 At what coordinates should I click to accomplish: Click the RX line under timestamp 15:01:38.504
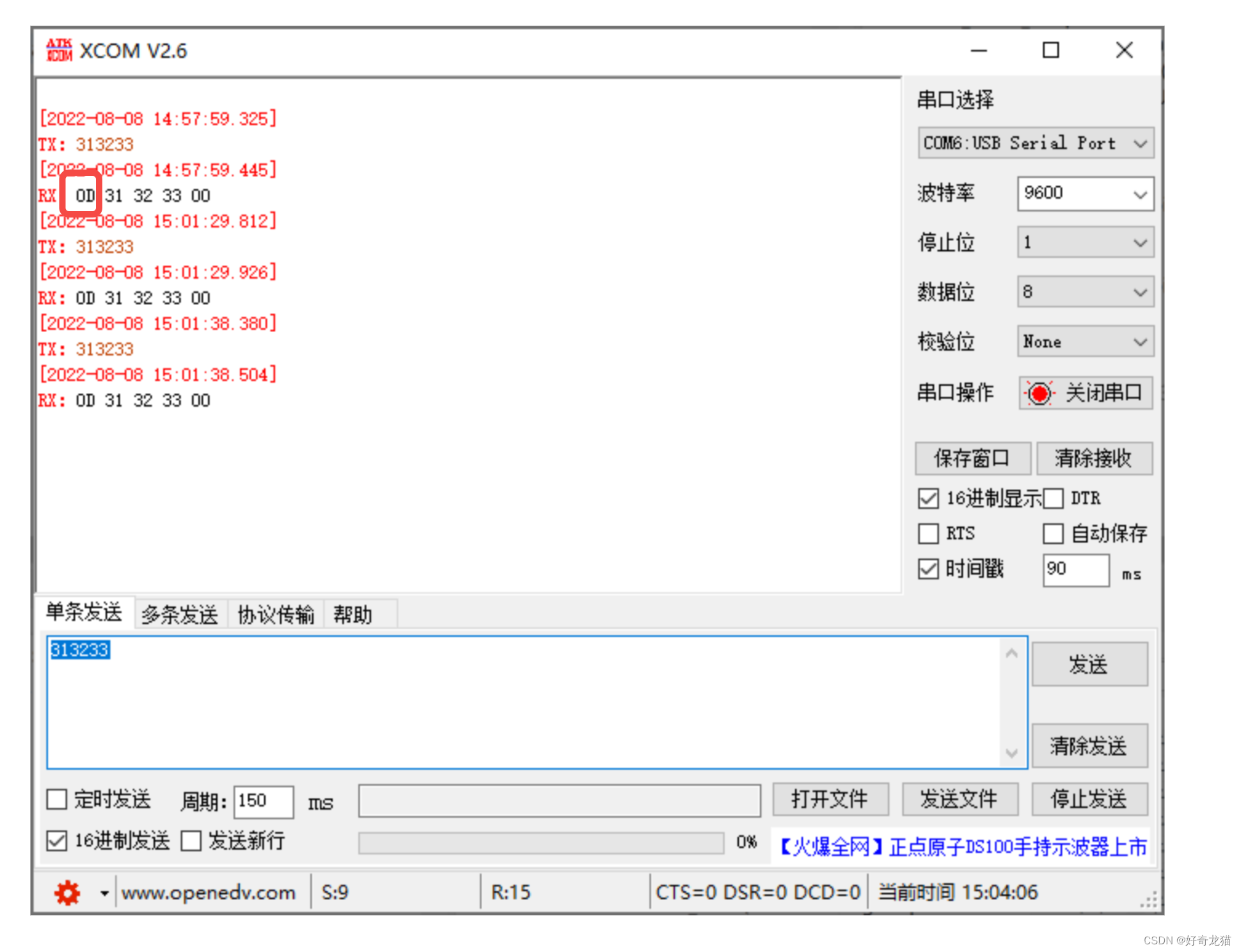coord(124,401)
